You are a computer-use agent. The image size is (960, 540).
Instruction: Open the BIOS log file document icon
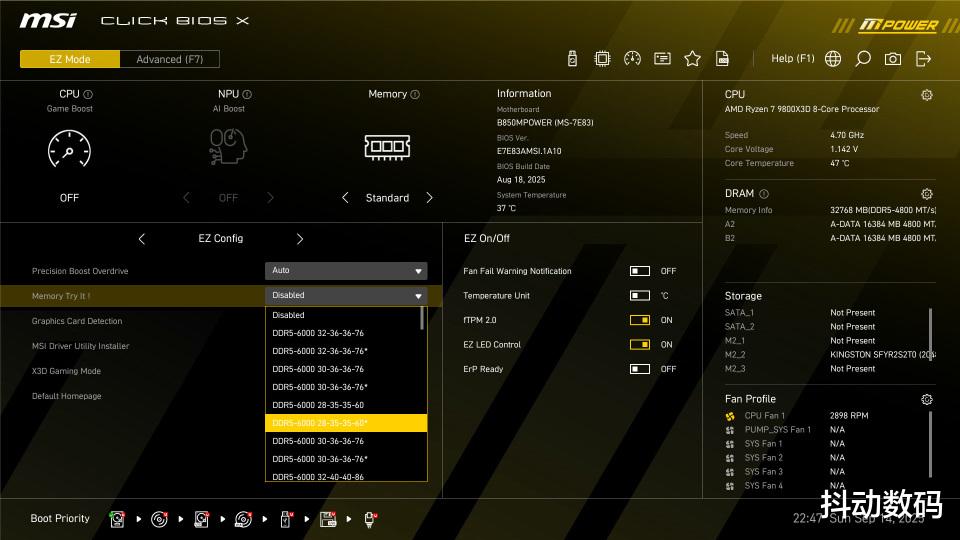coord(722,59)
